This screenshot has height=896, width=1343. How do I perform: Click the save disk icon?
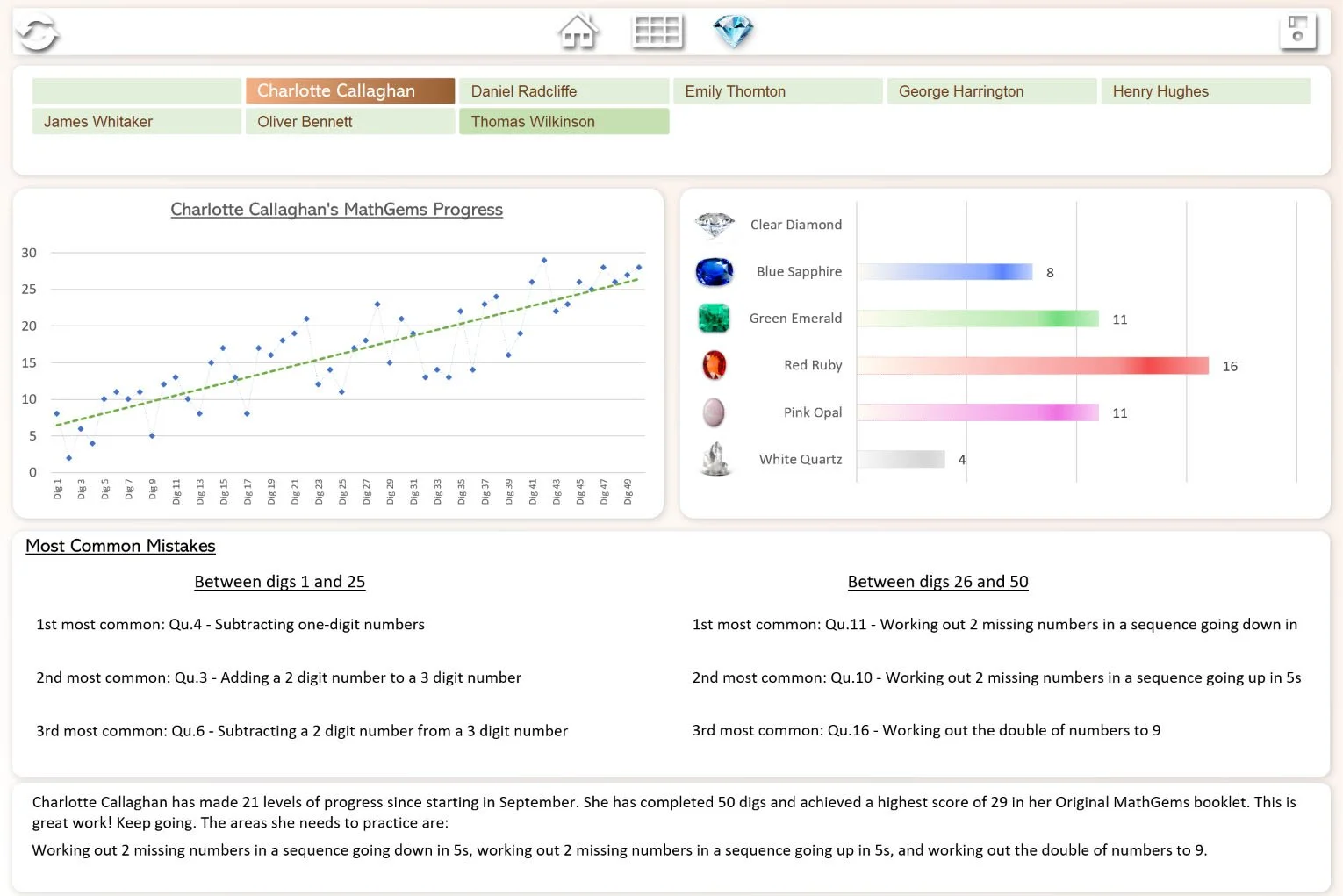[x=1298, y=31]
